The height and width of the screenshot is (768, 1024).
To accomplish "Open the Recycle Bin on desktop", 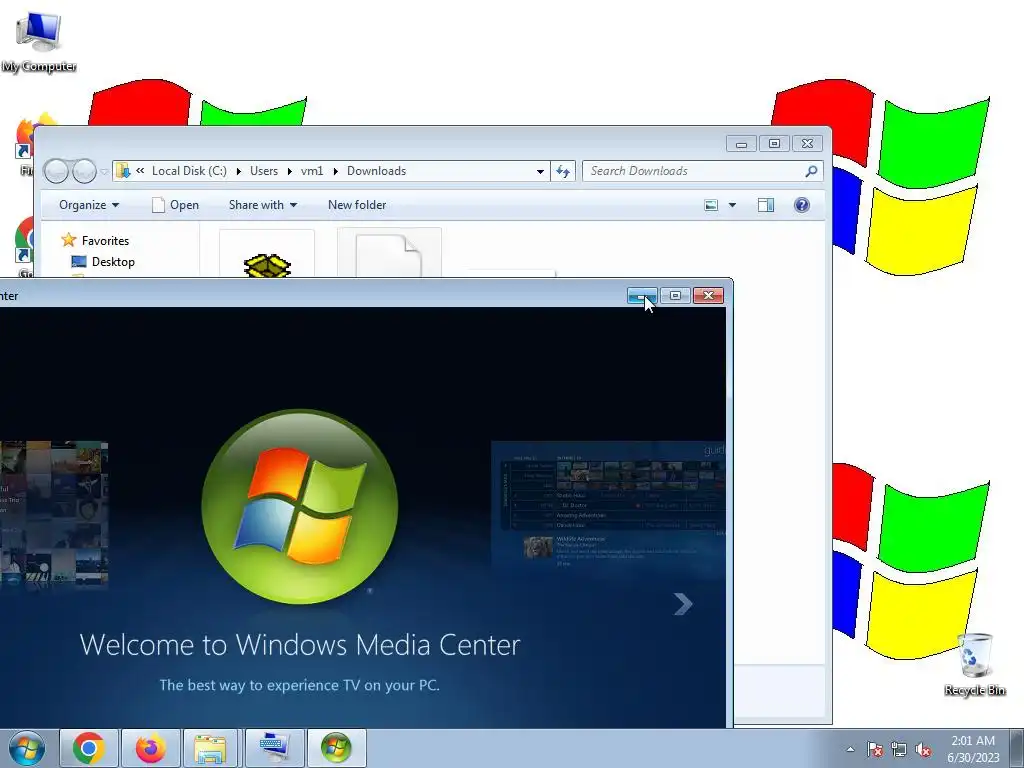I will pos(974,664).
